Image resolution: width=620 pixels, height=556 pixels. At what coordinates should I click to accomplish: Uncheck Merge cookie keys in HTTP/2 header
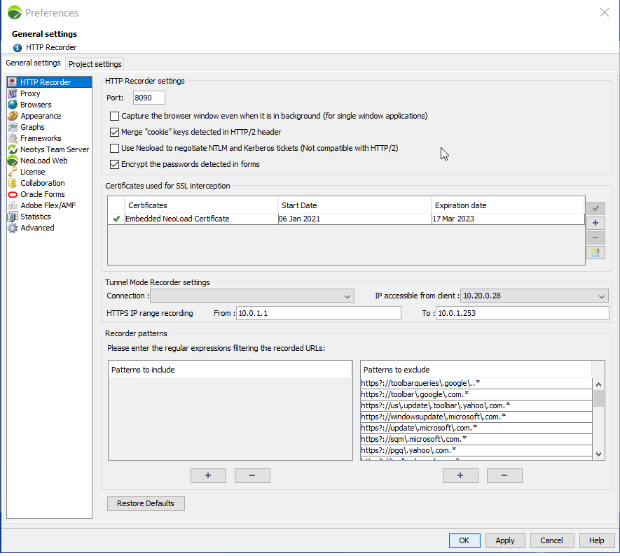tap(113, 132)
